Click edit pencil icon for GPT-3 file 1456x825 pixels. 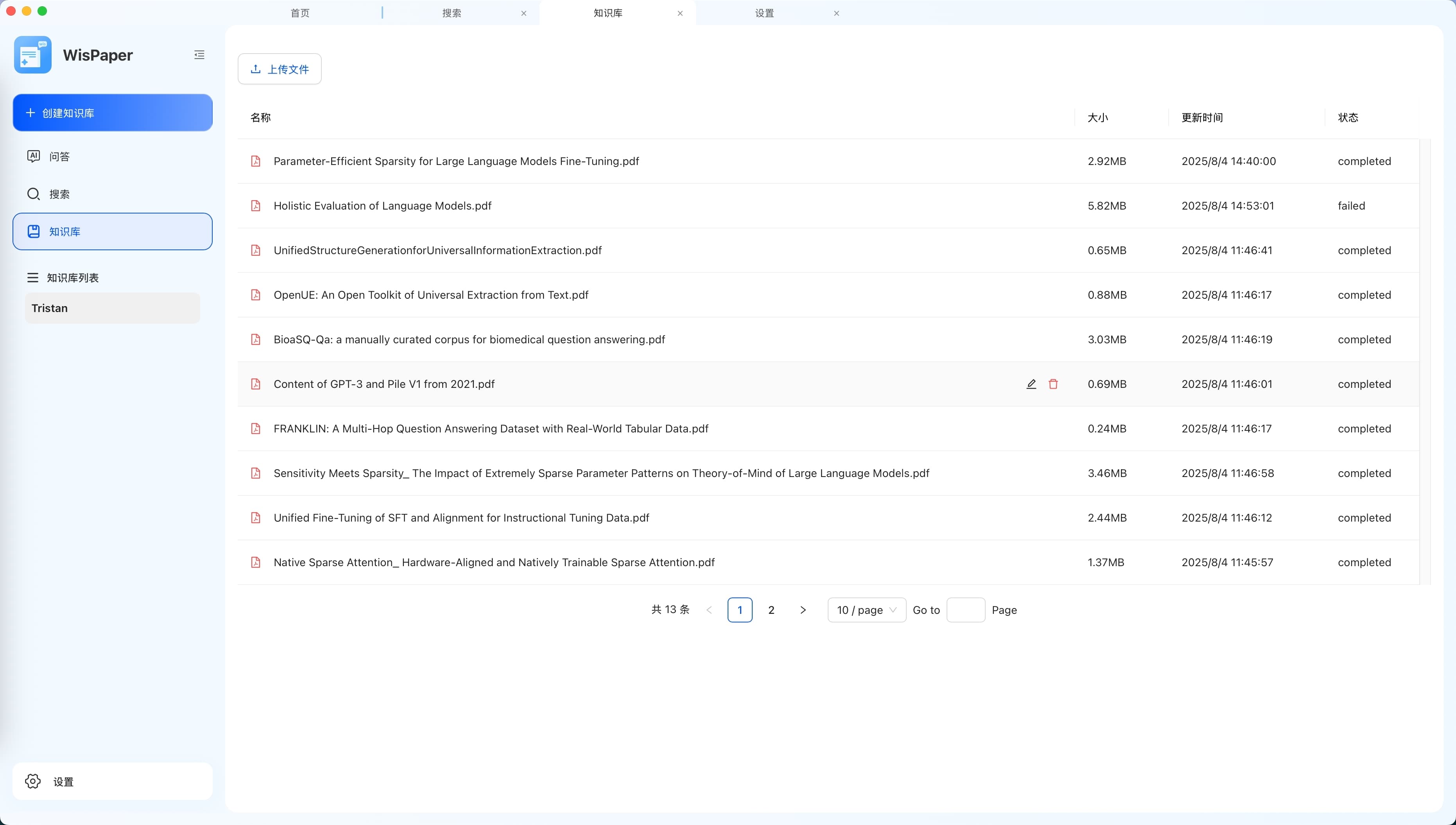[1031, 384]
